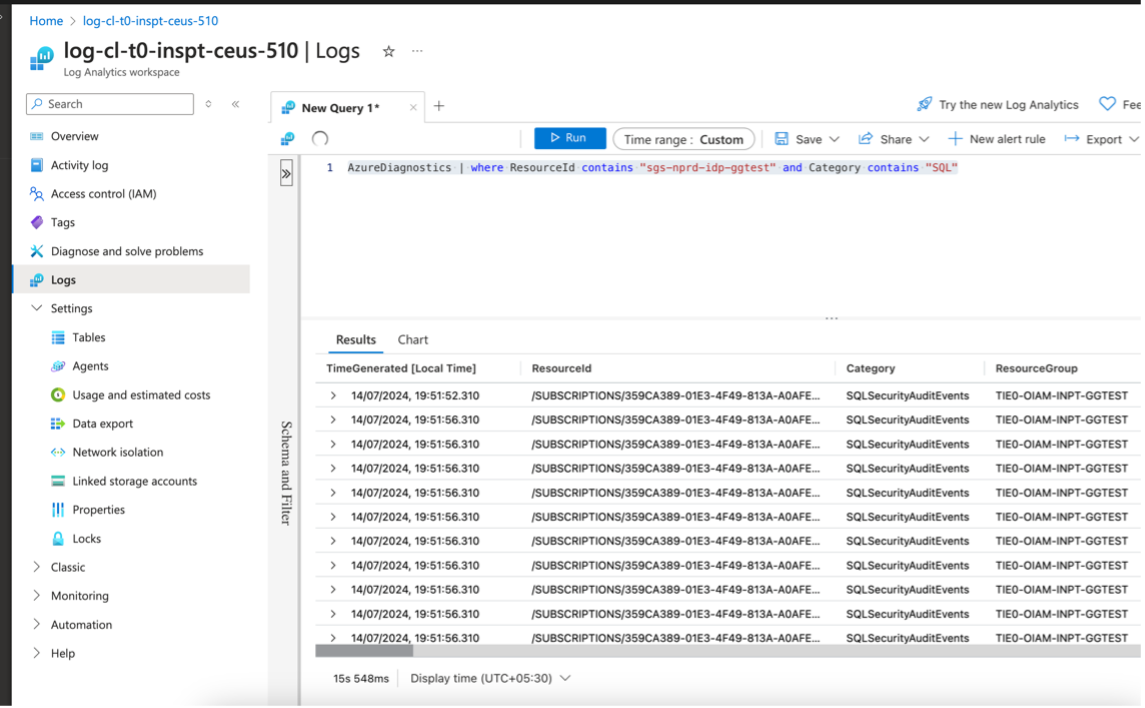Open the ellipsis more options in header
The width and height of the screenshot is (1145, 708).
click(x=417, y=51)
